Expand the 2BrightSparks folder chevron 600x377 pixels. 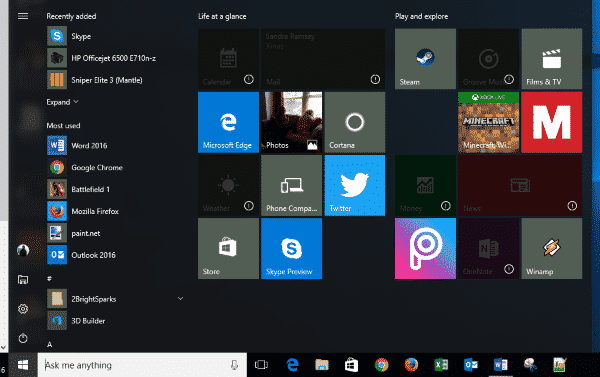(180, 299)
